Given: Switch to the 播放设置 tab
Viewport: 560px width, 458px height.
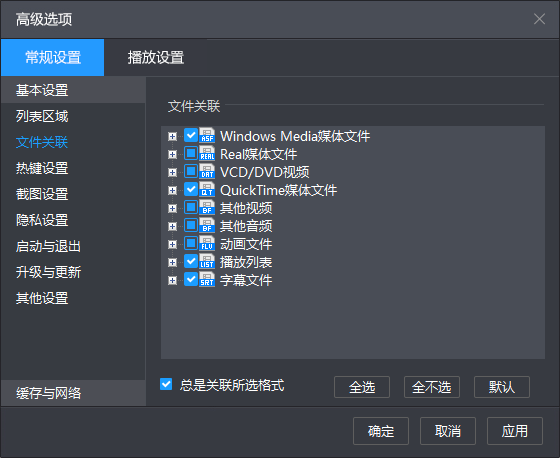Looking at the screenshot, I should 156,58.
